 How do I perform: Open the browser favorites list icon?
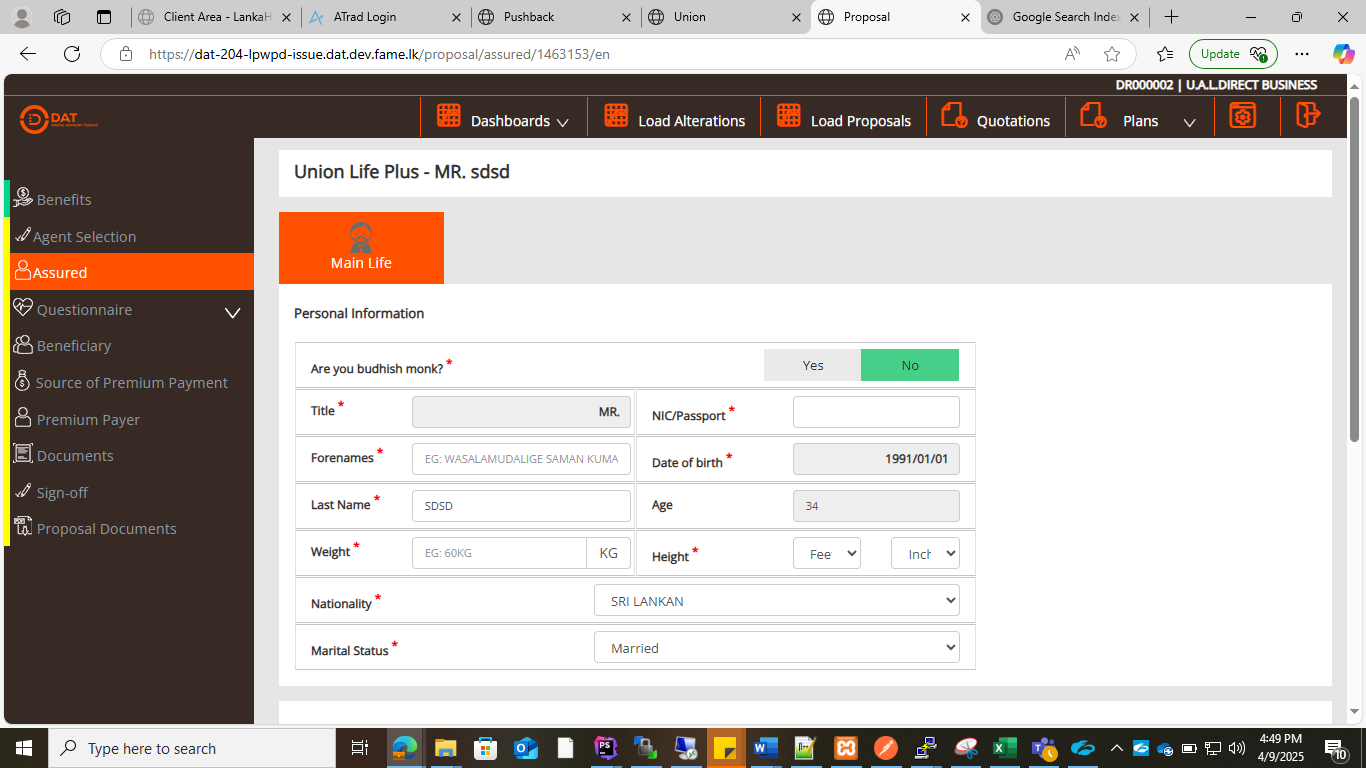1164,54
